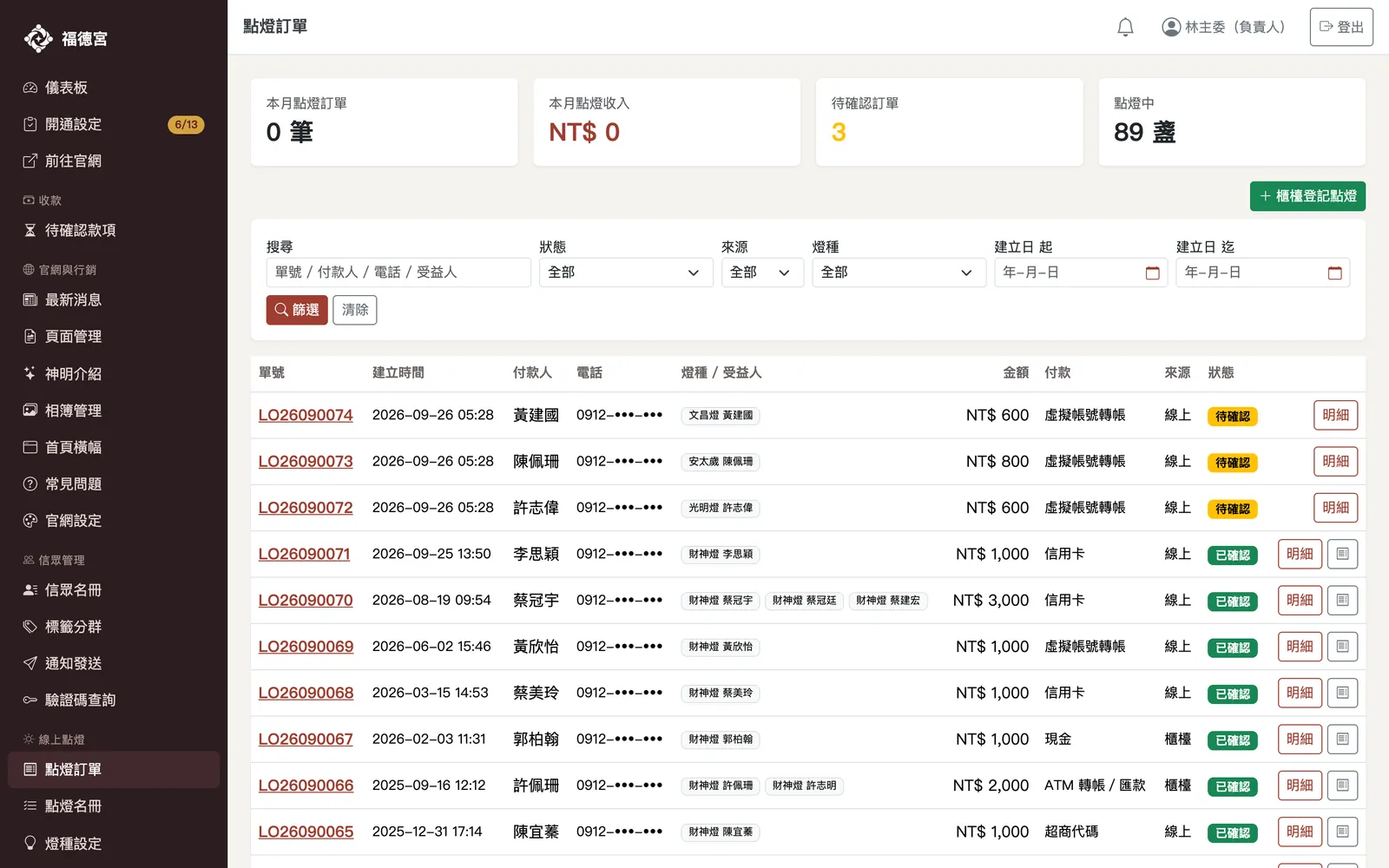This screenshot has width=1389, height=868.
Task: Open 神明介紹 sidebar item
Action: [x=114, y=373]
